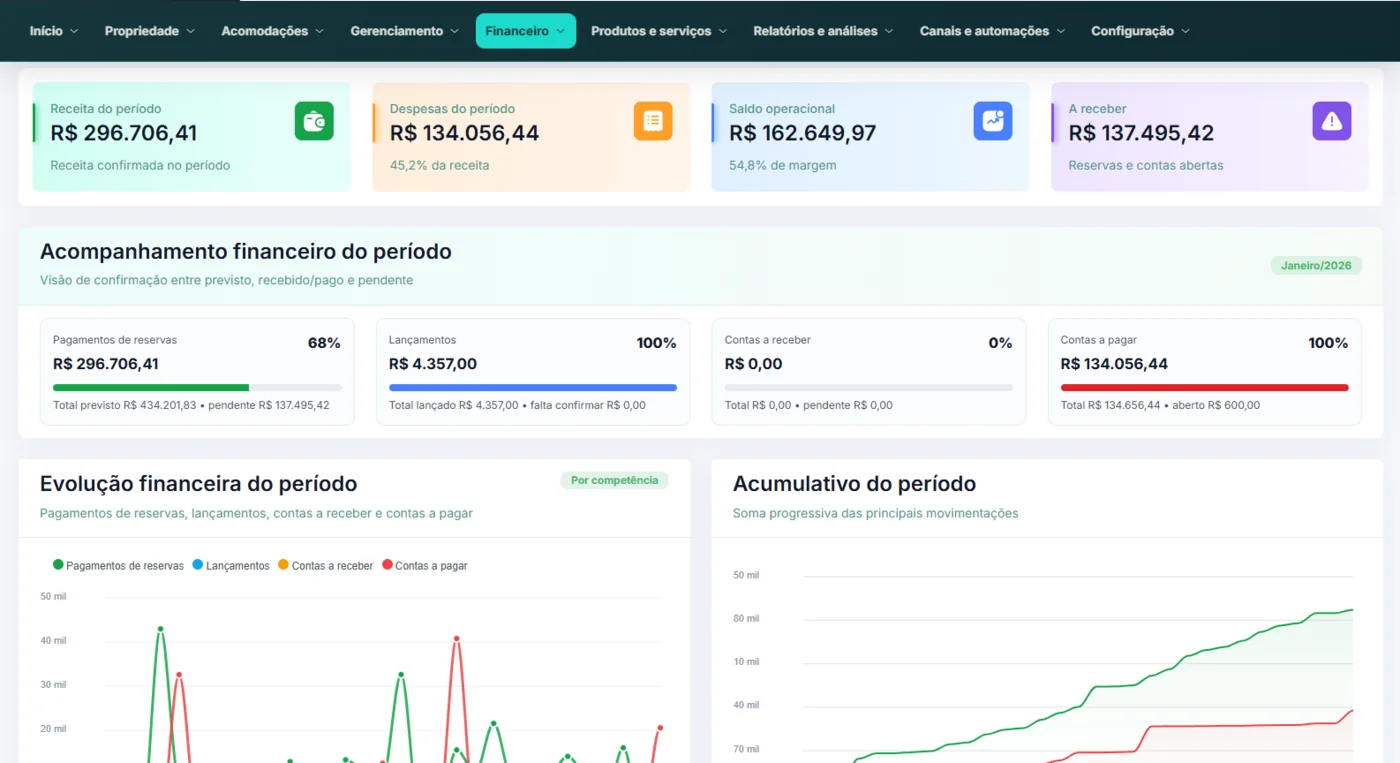Toggle the Lançamentos series in chart legend
Image resolution: width=1400 pixels, height=763 pixels.
click(230, 565)
